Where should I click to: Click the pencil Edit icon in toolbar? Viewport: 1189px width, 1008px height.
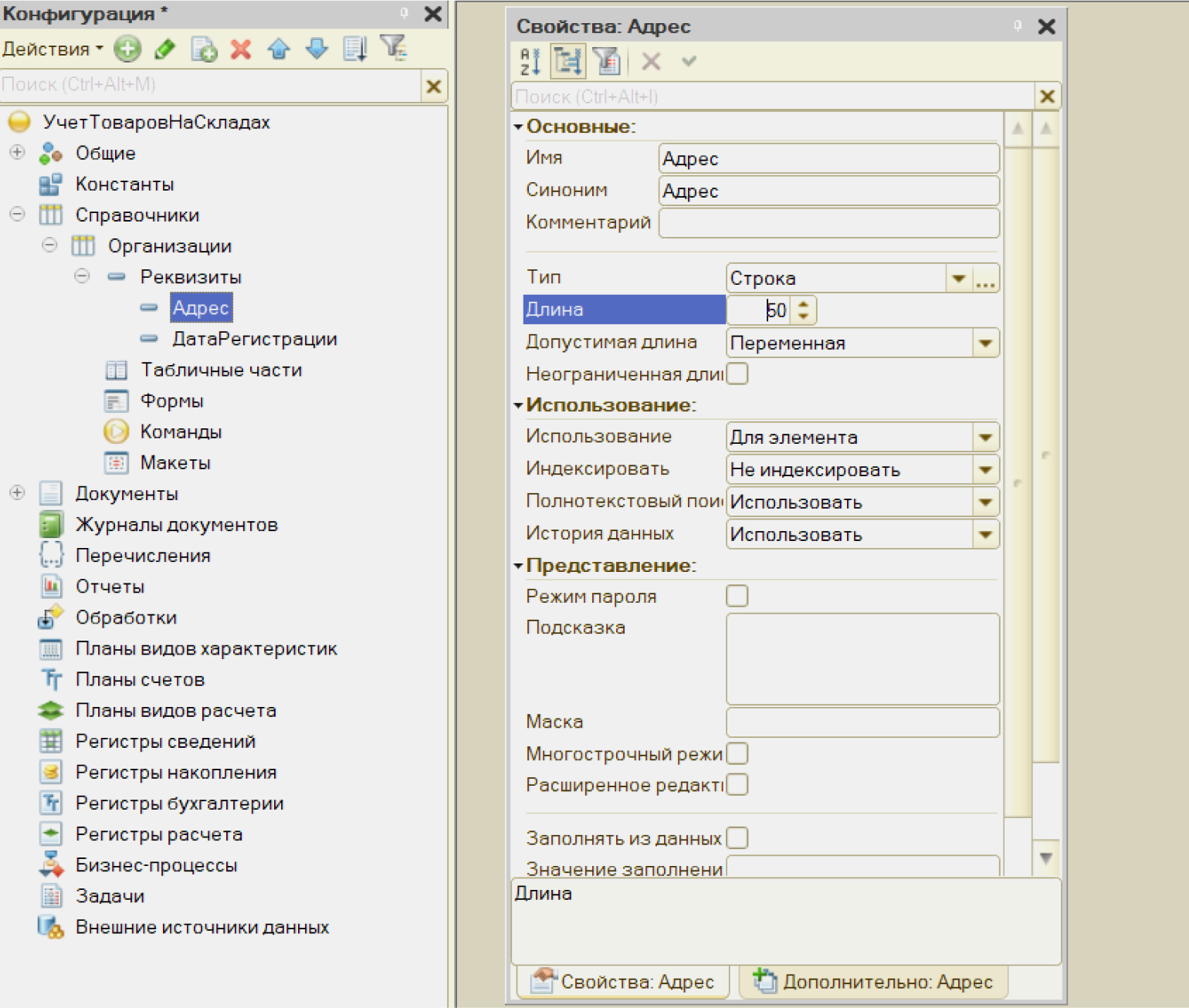164,49
